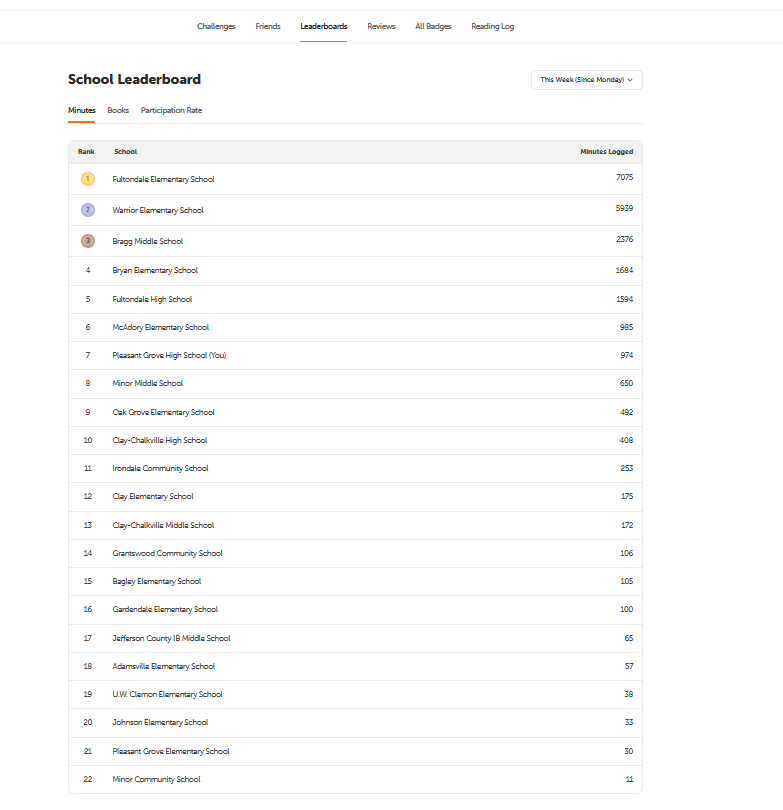Click the School column header
Image resolution: width=783 pixels, height=810 pixels.
click(126, 152)
